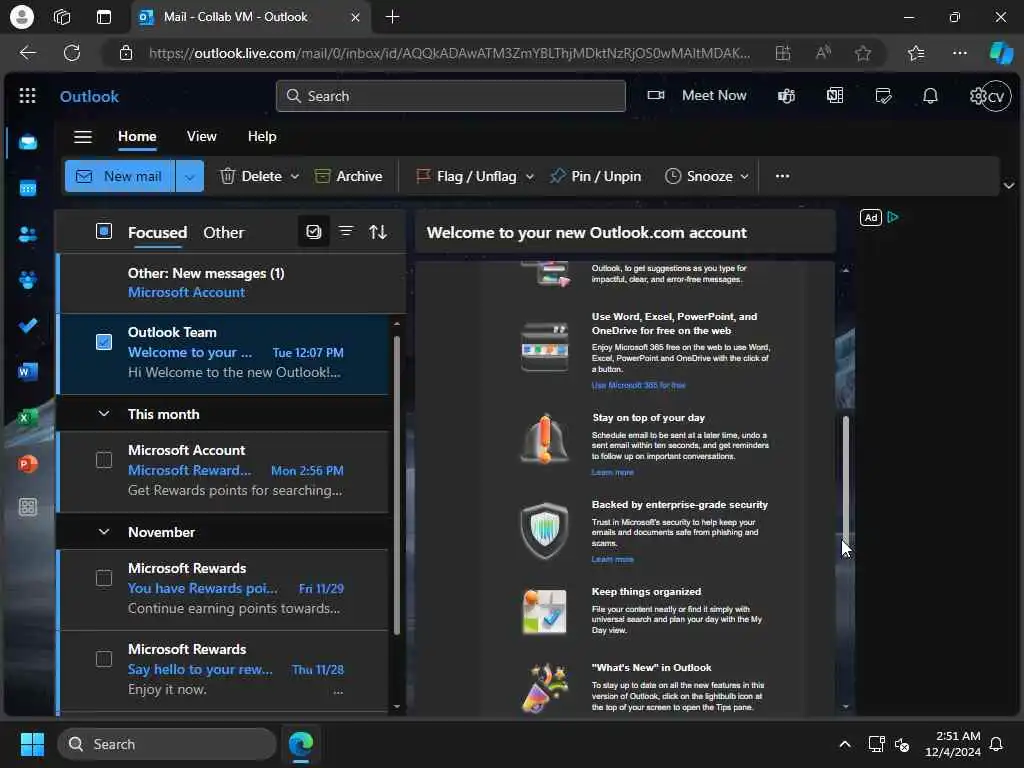
Task: Open Calendar in the left sidebar
Action: [x=27, y=188]
